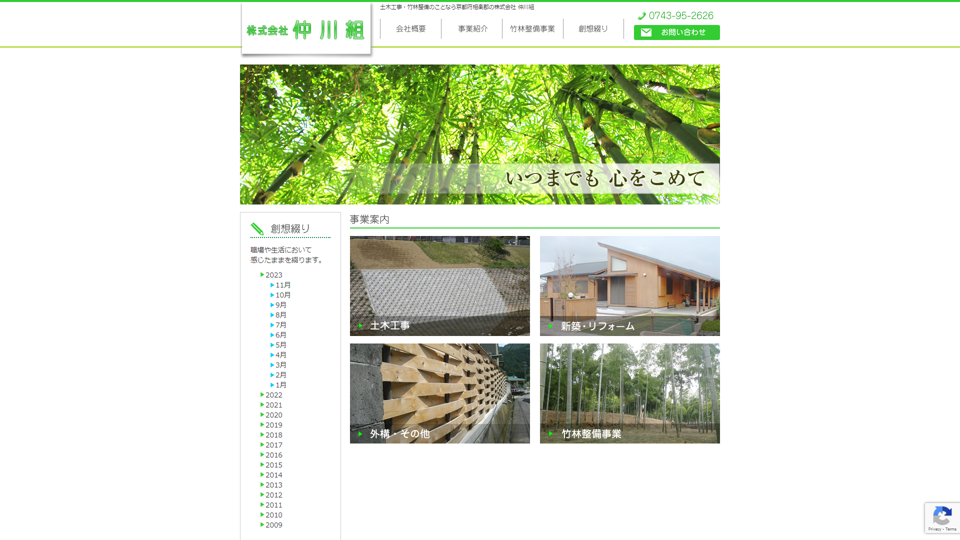The width and height of the screenshot is (960, 540).
Task: Click the green pencil icon beside 創想綴り
Action: click(257, 229)
